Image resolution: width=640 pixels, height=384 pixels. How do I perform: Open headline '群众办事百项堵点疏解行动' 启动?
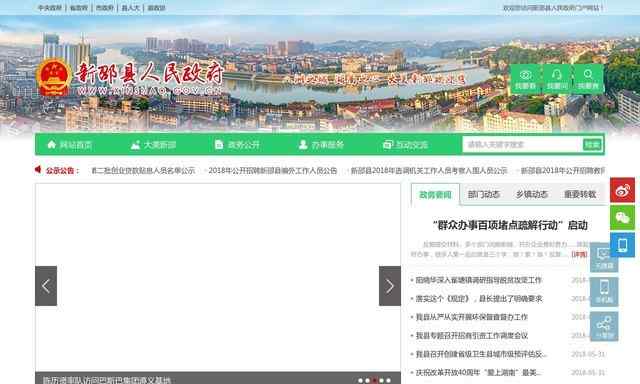[x=510, y=225]
